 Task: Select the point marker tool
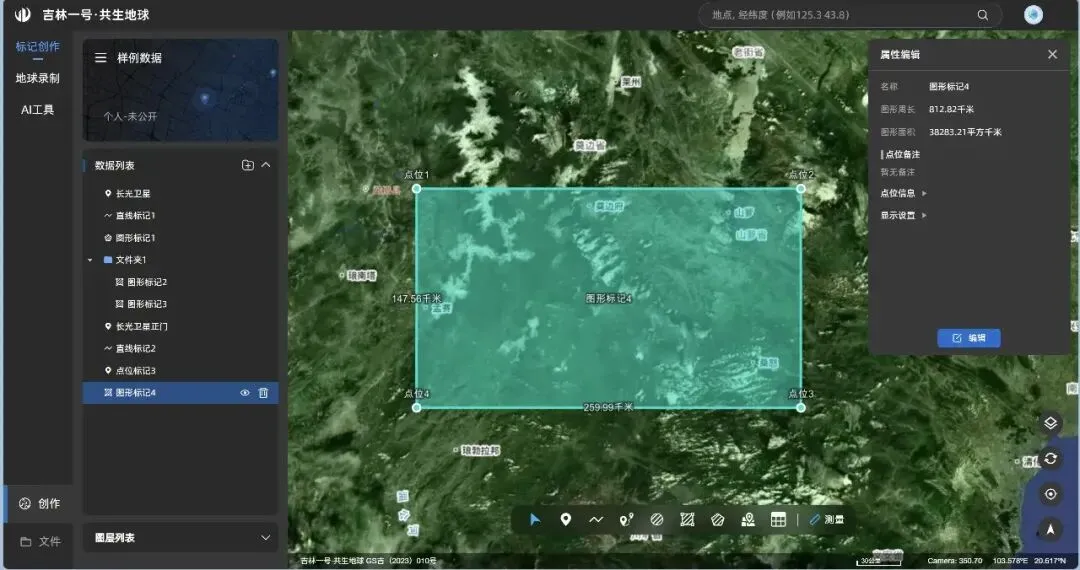click(565, 520)
